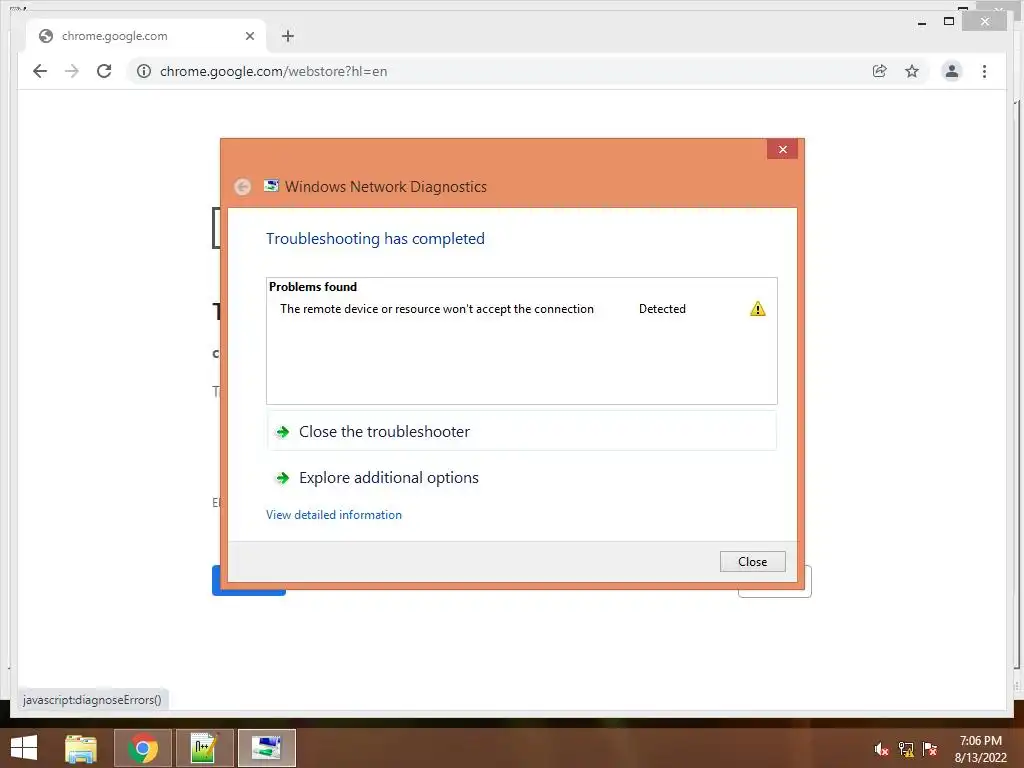Click the green arrow beside Close the troubleshooter
The width and height of the screenshot is (1024, 768).
click(283, 432)
